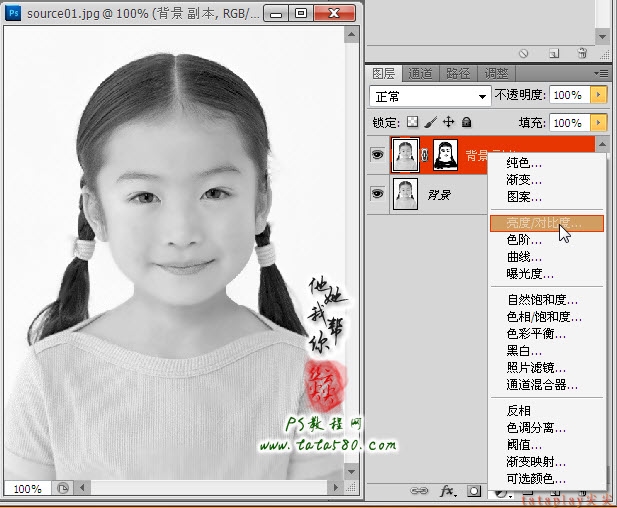Click the link layers icon at panel bottom
This screenshot has height=508, width=617.
point(419,491)
